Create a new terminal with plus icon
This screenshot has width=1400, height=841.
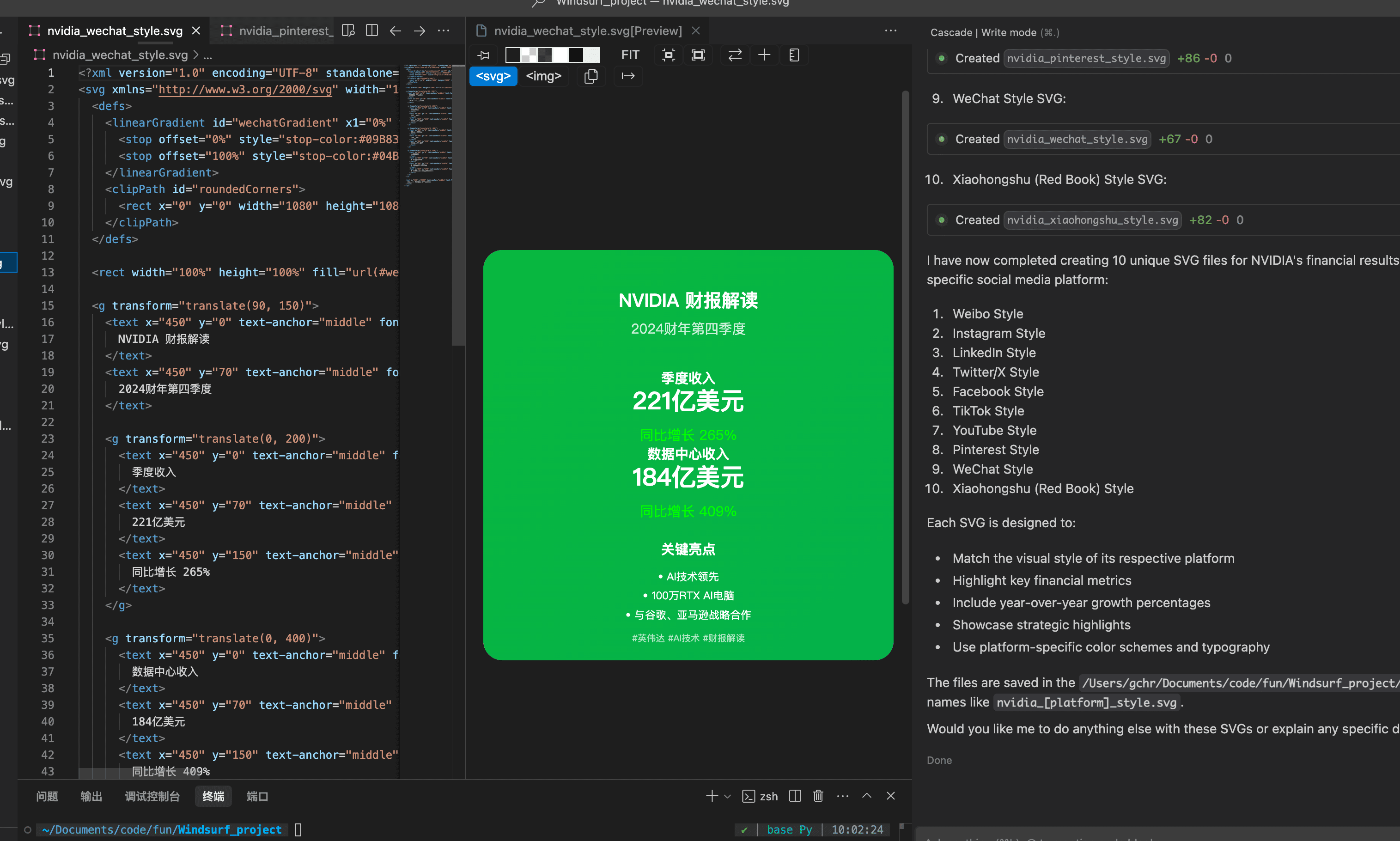712,796
